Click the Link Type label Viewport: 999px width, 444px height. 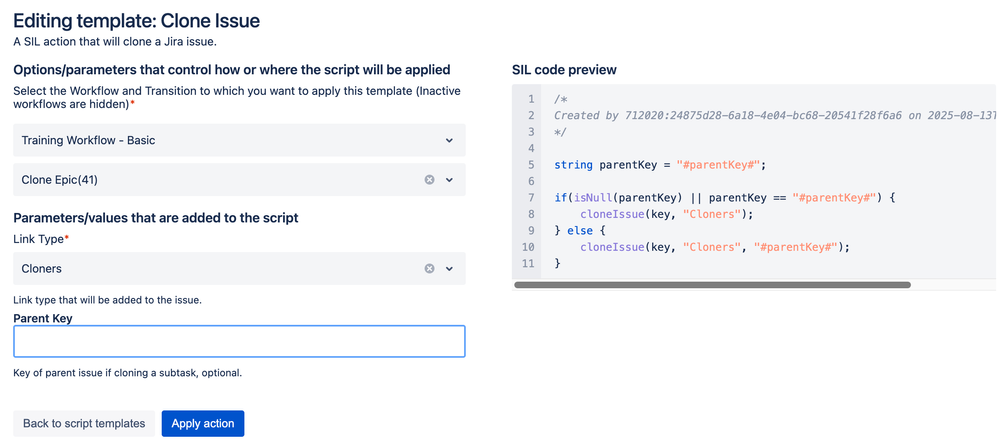click(40, 239)
